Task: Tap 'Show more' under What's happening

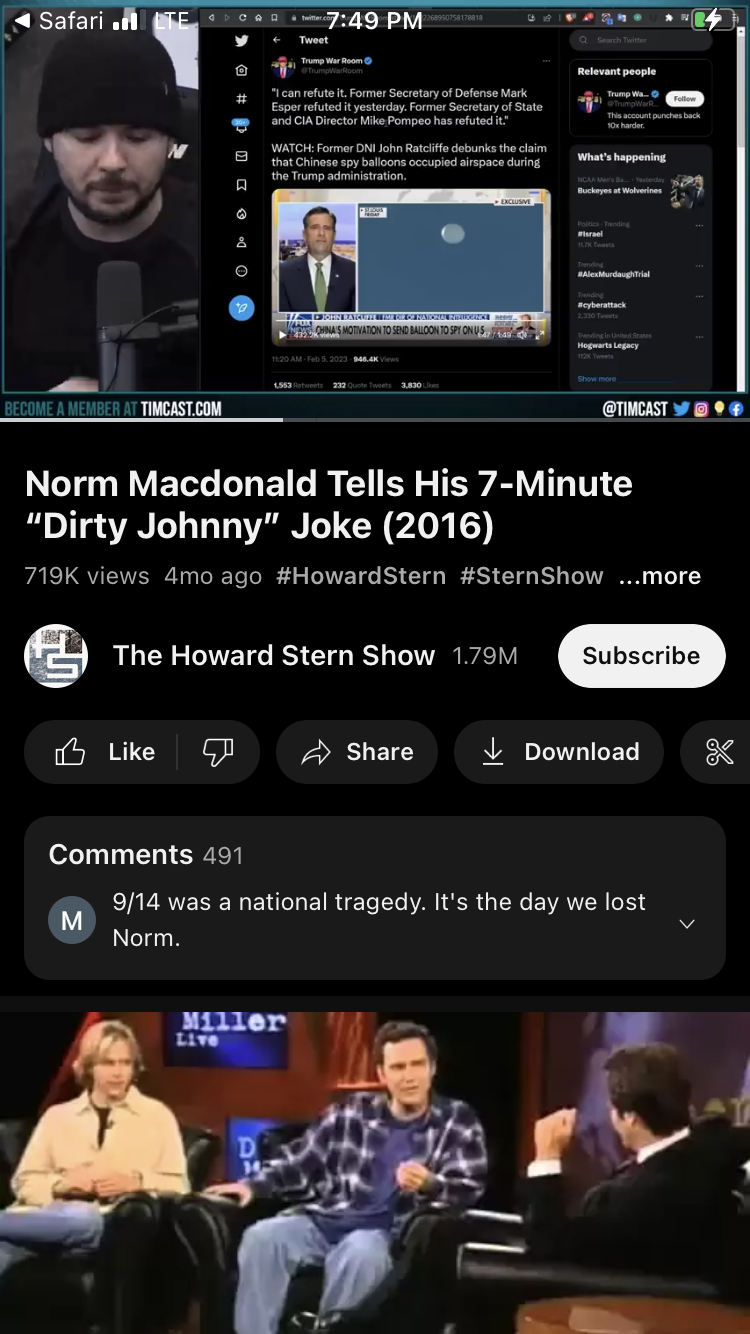Action: (x=597, y=379)
